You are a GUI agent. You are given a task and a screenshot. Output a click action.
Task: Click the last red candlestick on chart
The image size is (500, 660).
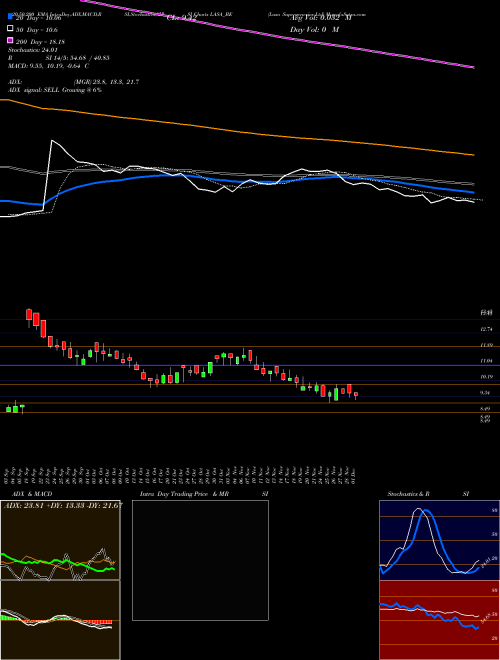pos(356,395)
